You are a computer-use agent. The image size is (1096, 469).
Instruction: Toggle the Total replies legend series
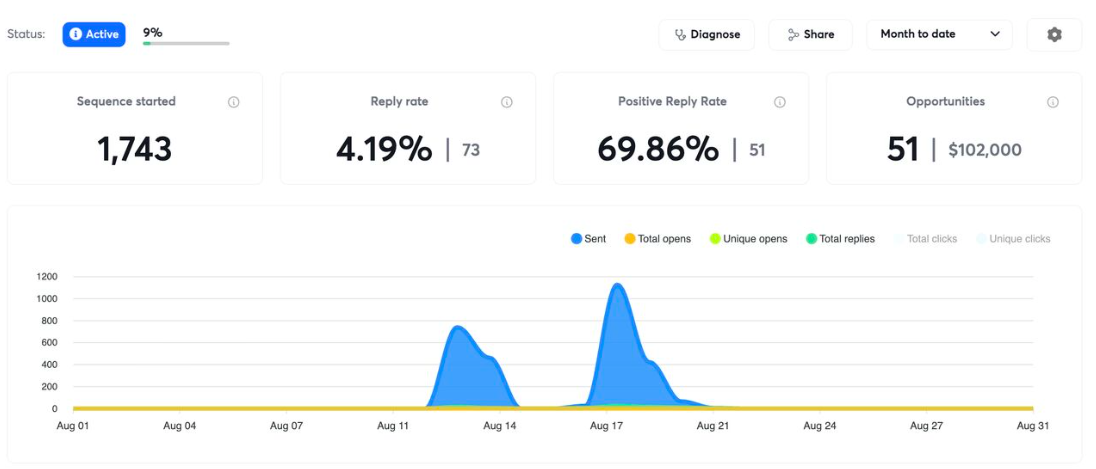839,239
